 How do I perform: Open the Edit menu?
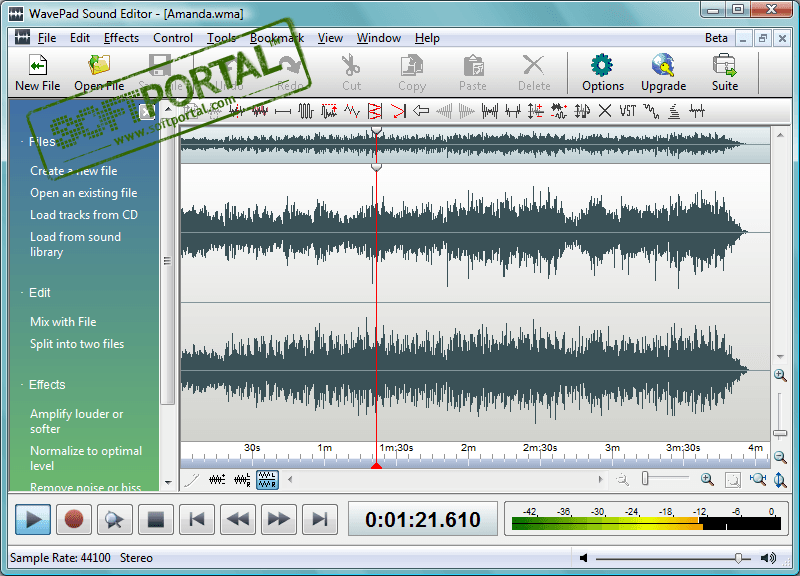(80, 38)
